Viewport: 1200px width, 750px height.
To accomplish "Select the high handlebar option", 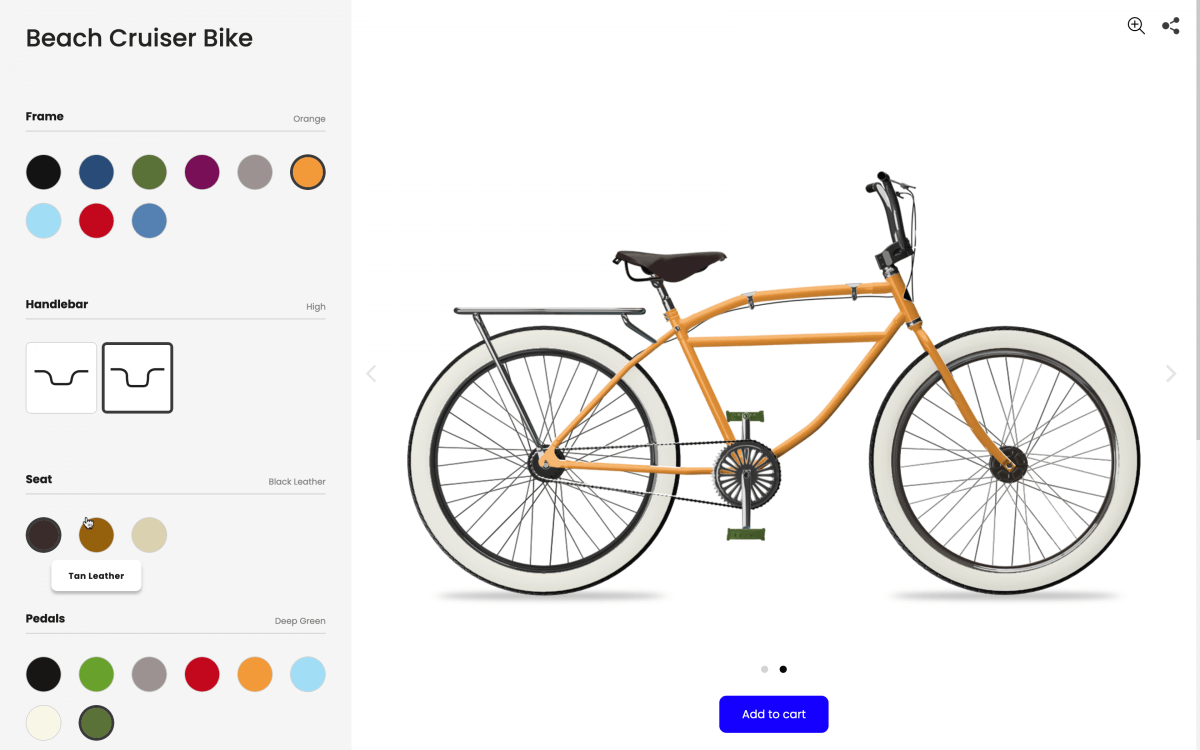I will 138,378.
